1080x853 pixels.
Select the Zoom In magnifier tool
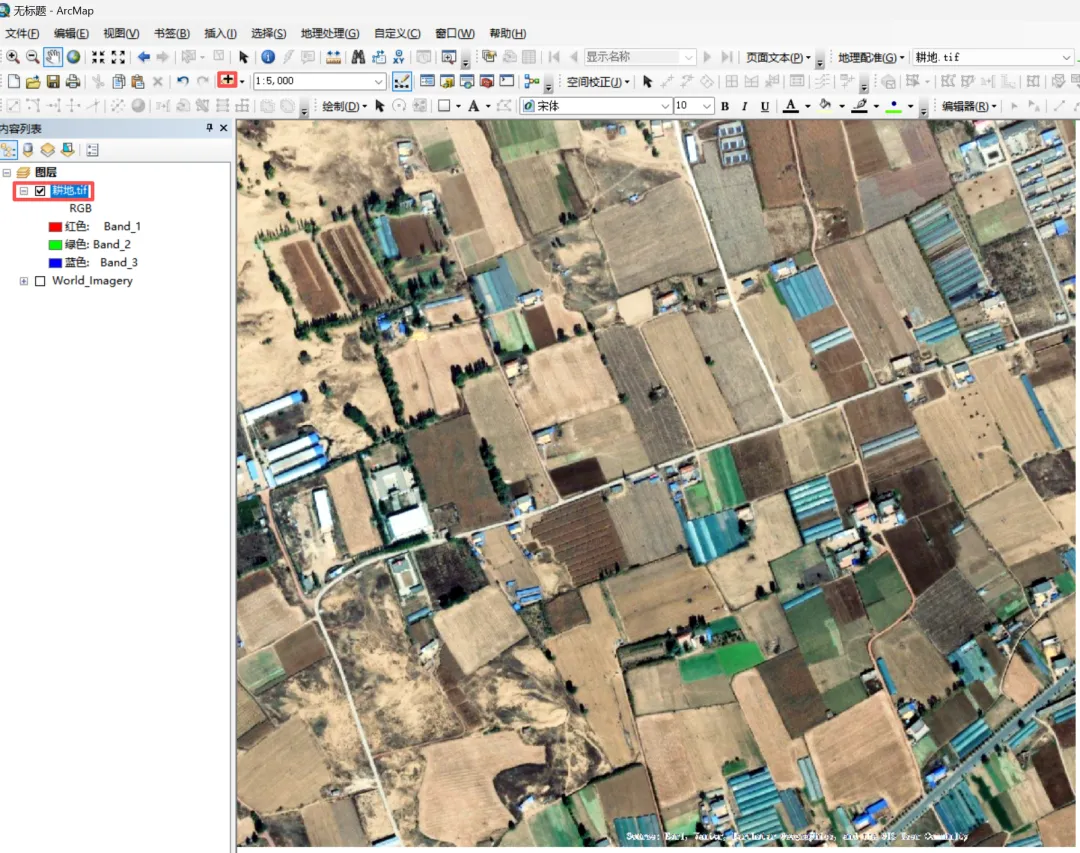click(13, 57)
